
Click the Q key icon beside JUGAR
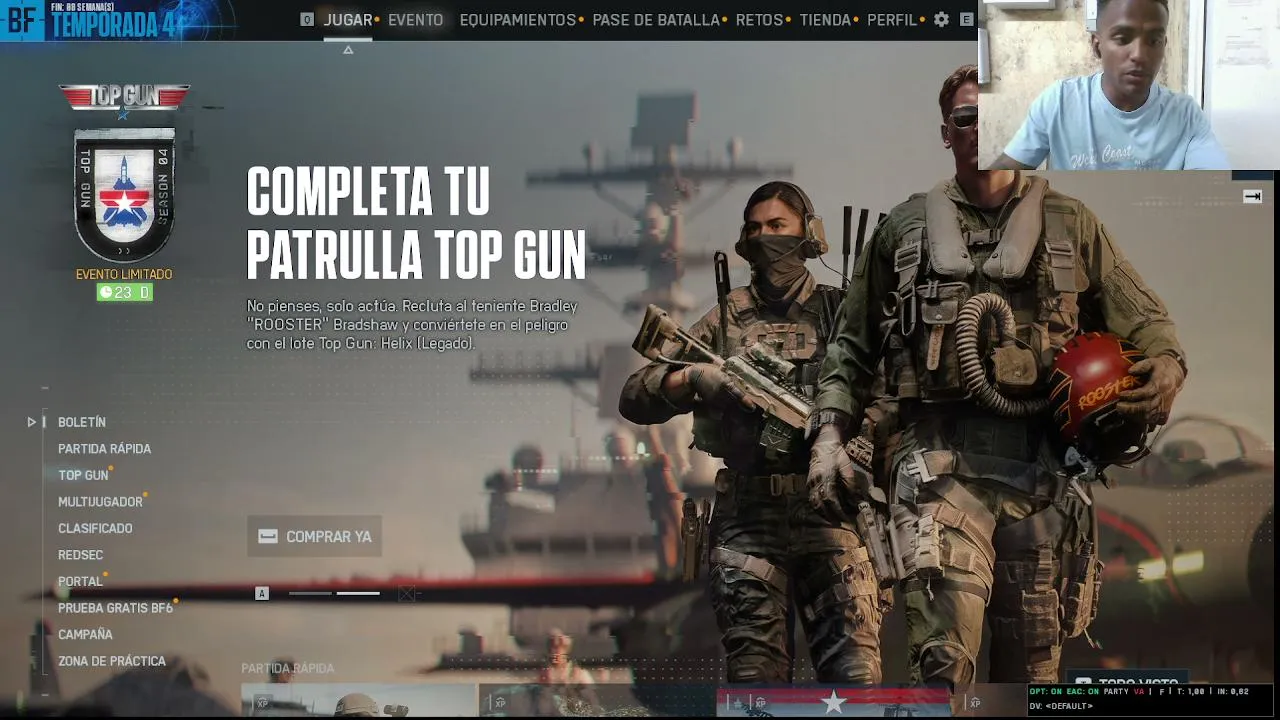point(307,20)
